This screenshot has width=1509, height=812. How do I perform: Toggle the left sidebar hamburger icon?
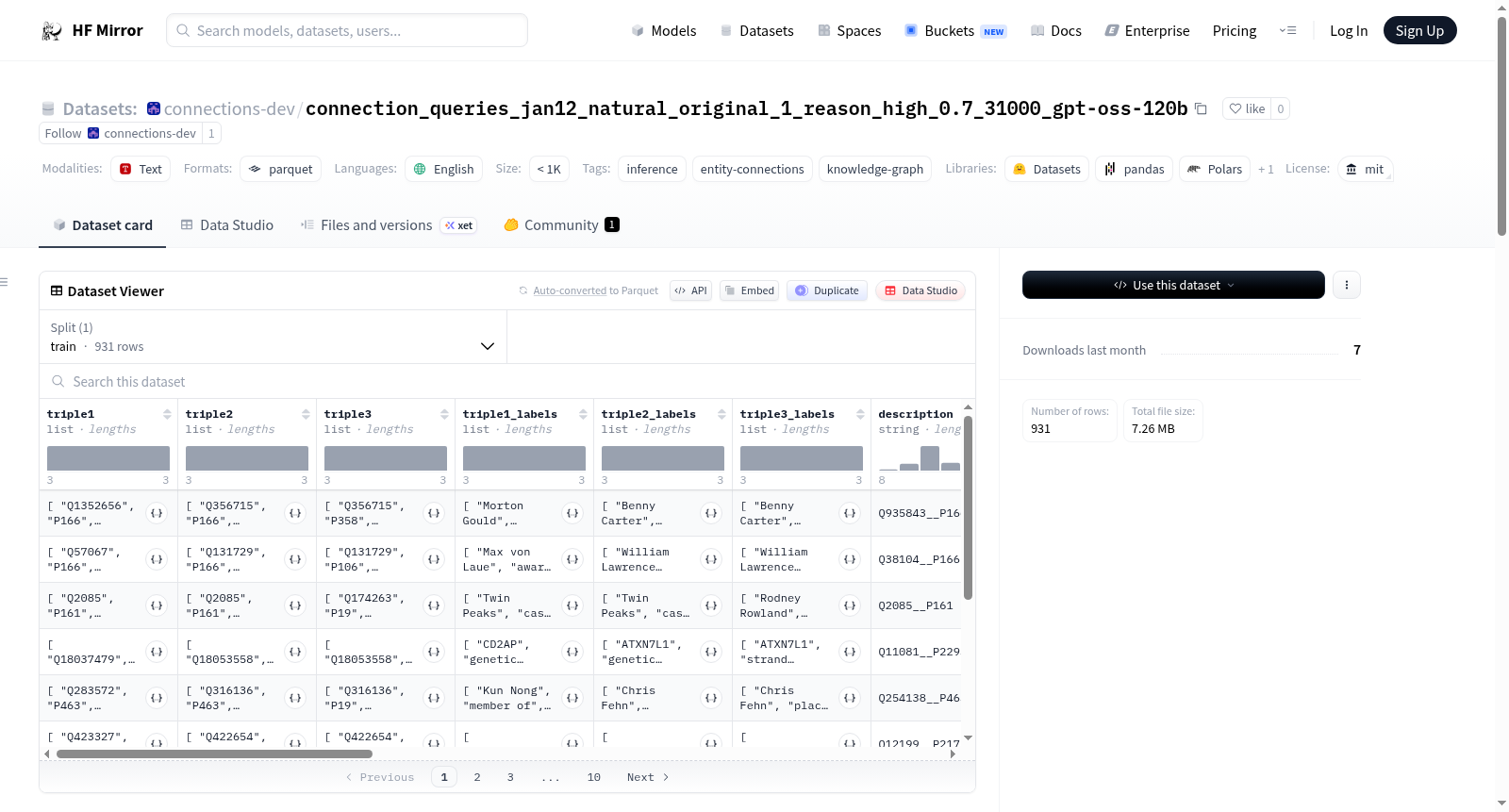[x=4, y=282]
